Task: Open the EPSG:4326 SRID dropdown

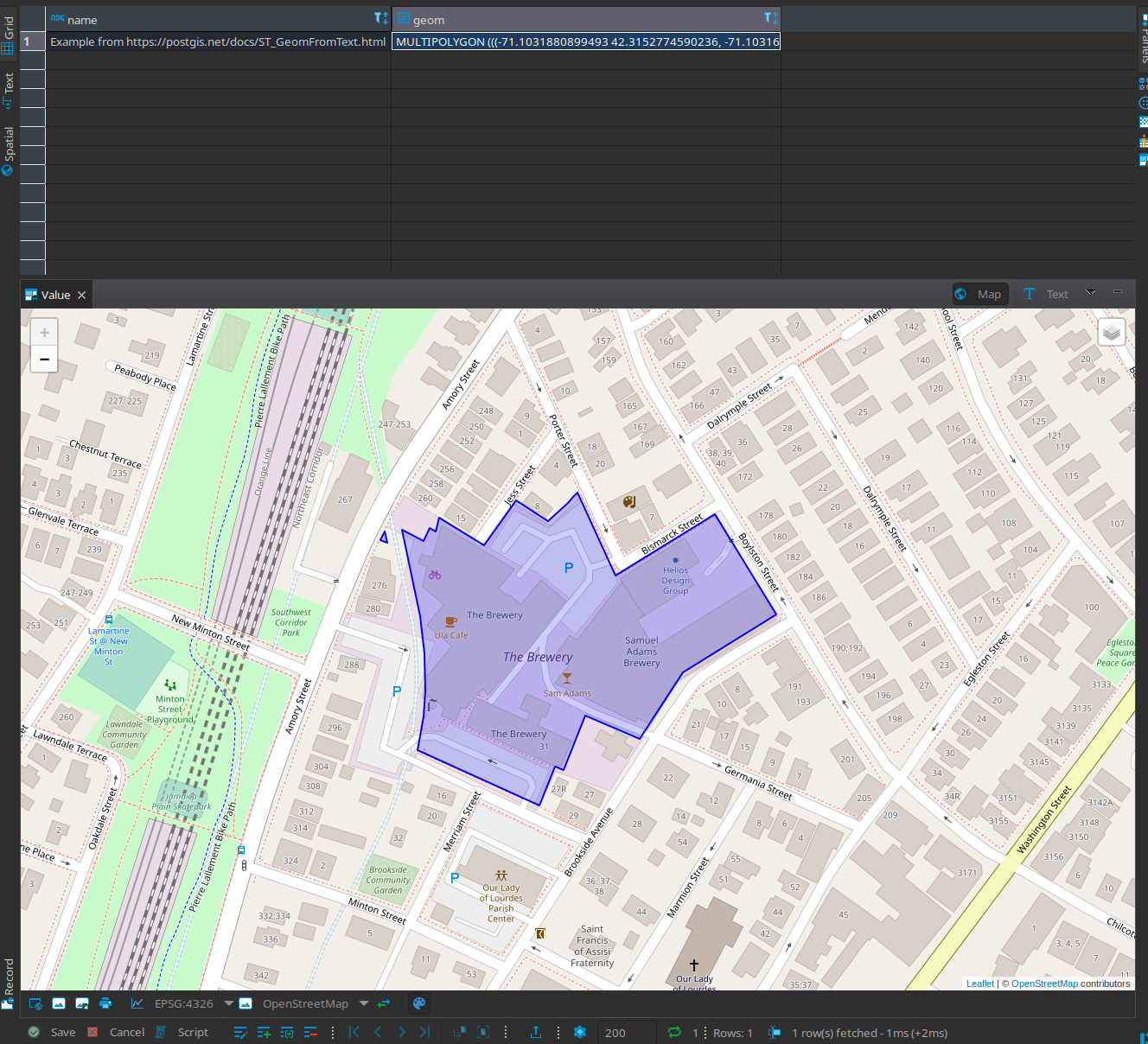Action: pyautogui.click(x=229, y=1003)
